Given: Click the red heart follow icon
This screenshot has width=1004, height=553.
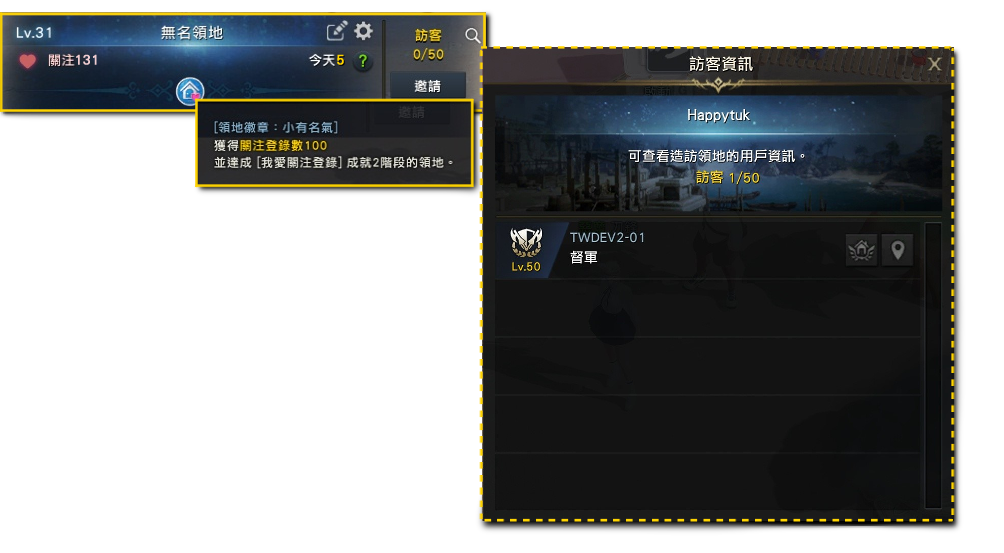Looking at the screenshot, I should click(x=28, y=61).
